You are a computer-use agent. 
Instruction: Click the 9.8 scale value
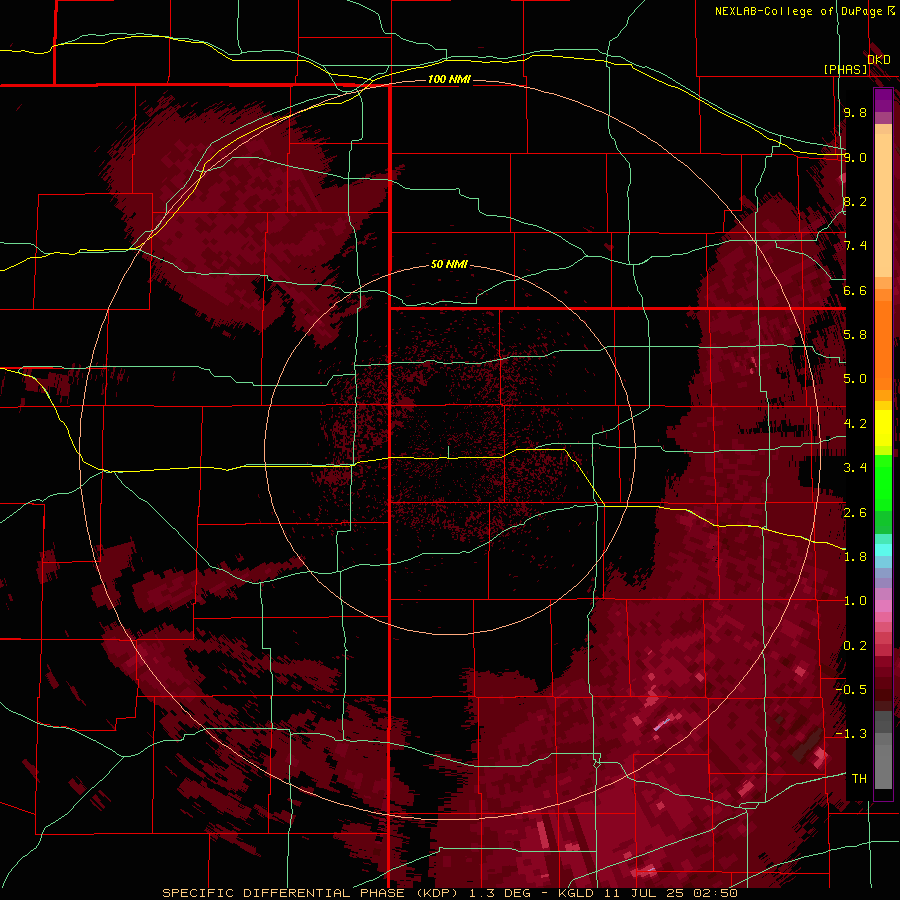click(855, 112)
